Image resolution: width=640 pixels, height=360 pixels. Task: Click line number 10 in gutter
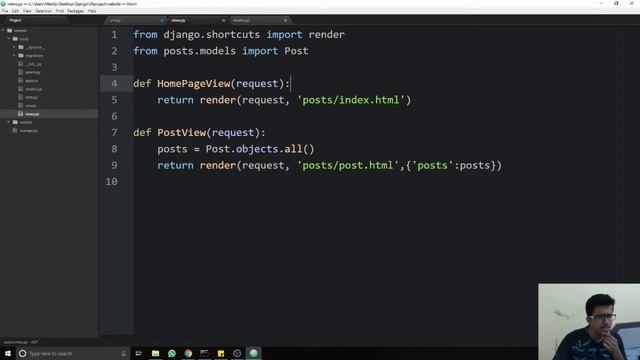tap(111, 182)
